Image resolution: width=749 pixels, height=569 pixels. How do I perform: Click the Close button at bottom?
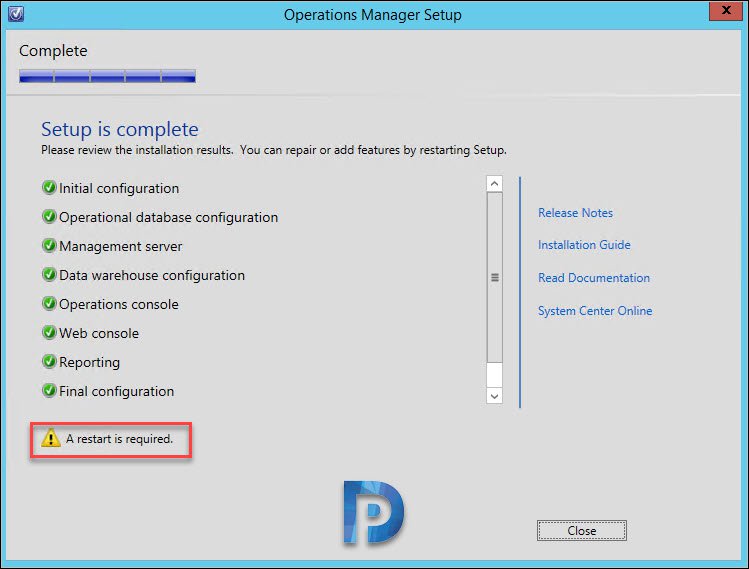(581, 530)
